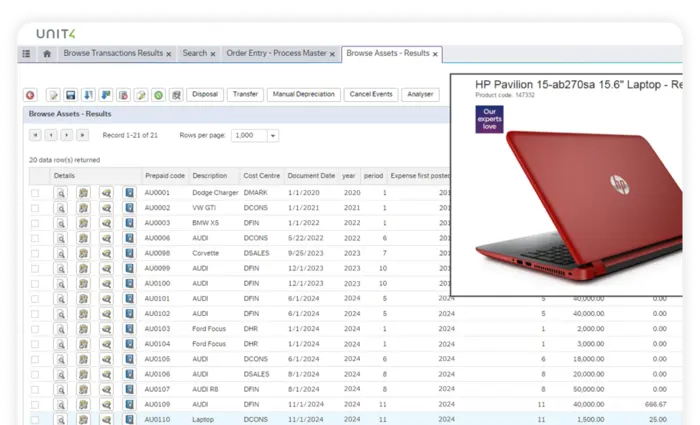
Task: Go to the first page of records
Action: (34, 135)
